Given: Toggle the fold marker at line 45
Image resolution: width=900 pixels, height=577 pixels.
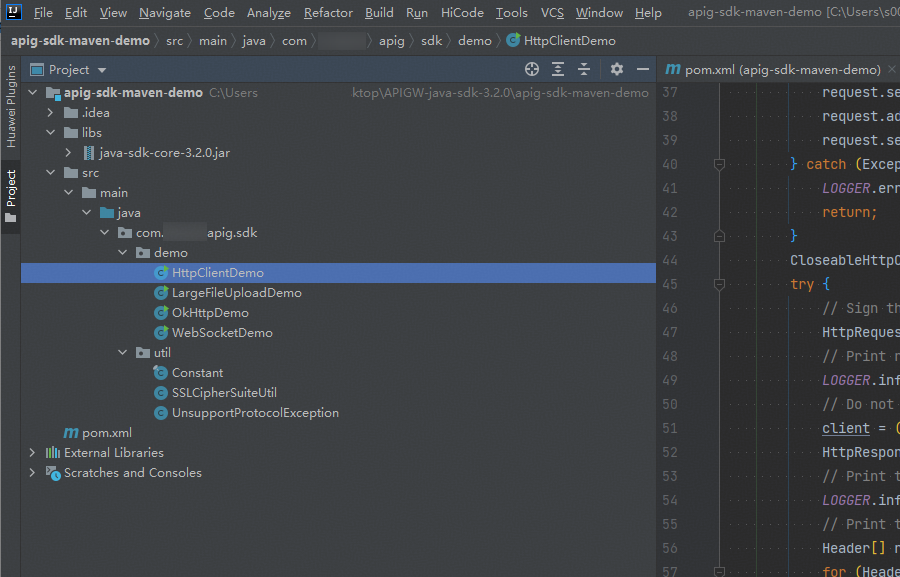Looking at the screenshot, I should click(719, 284).
